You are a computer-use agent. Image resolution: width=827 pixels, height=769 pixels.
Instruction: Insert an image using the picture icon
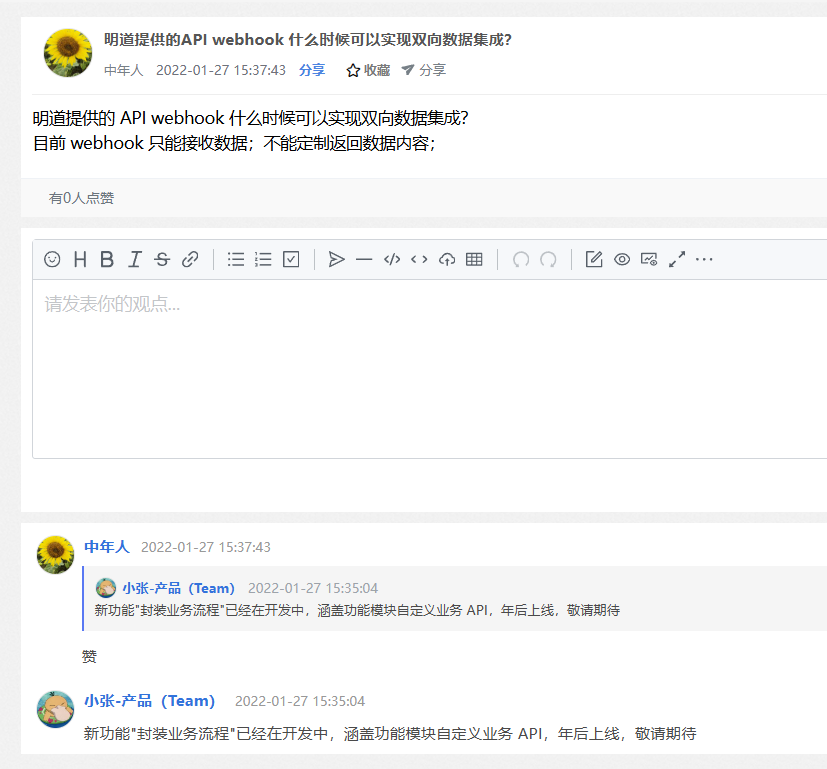[x=648, y=259]
